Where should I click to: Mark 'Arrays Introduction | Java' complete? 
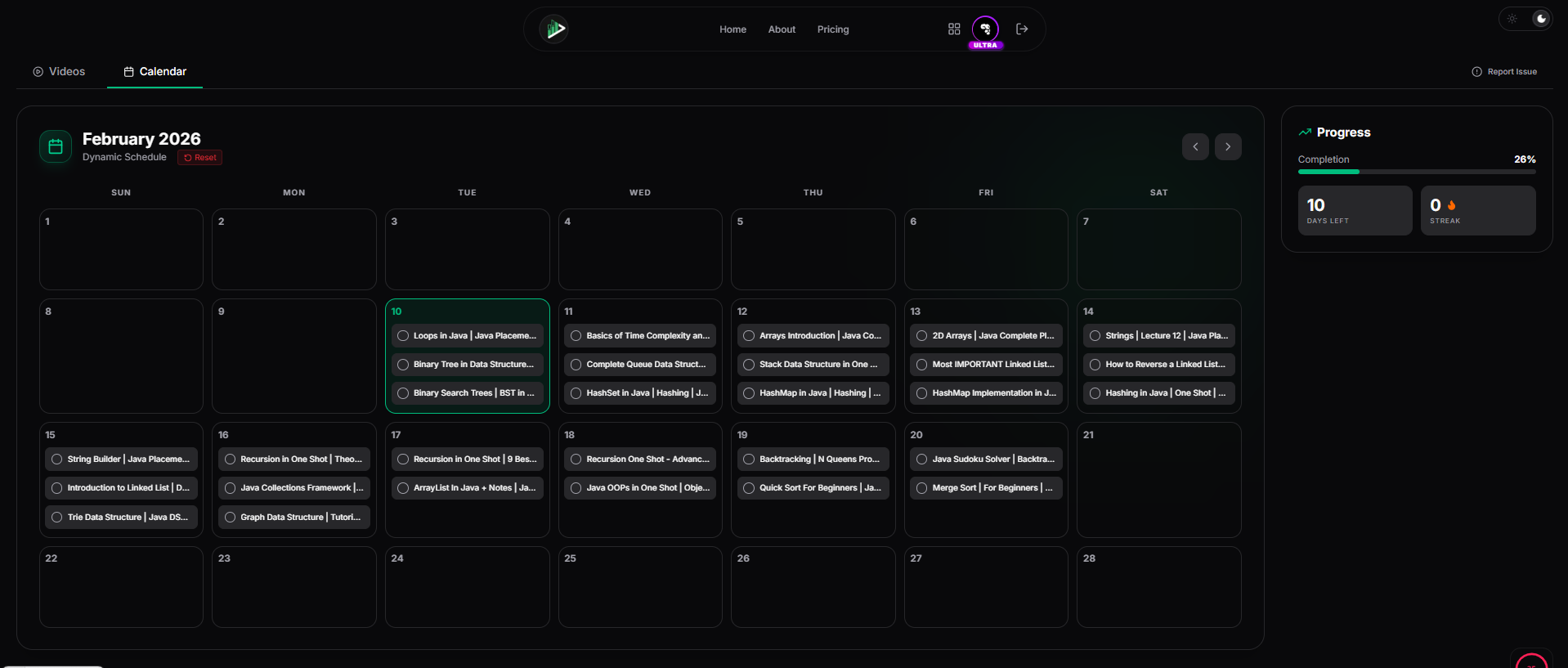pos(749,336)
